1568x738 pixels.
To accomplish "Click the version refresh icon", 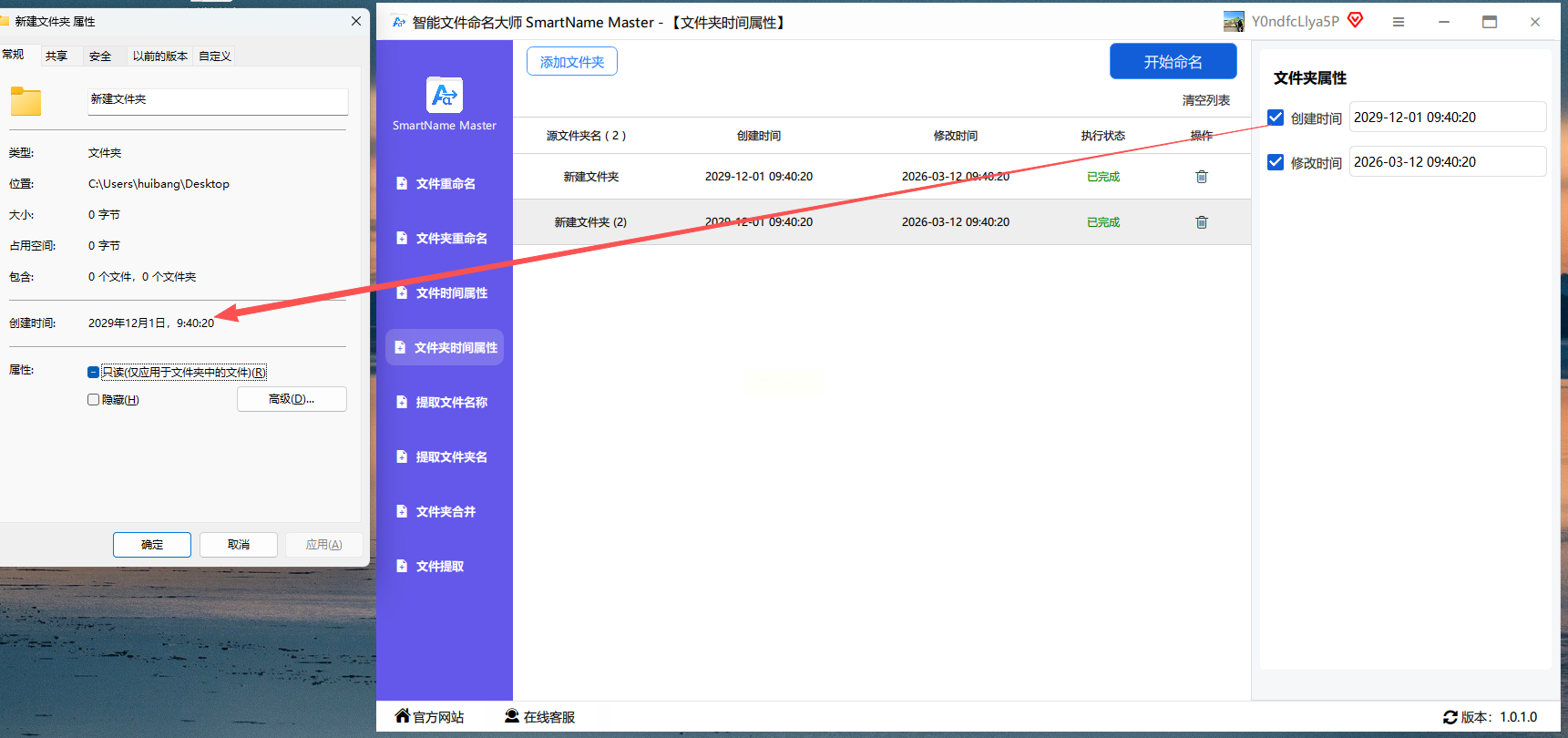I will 1450,717.
